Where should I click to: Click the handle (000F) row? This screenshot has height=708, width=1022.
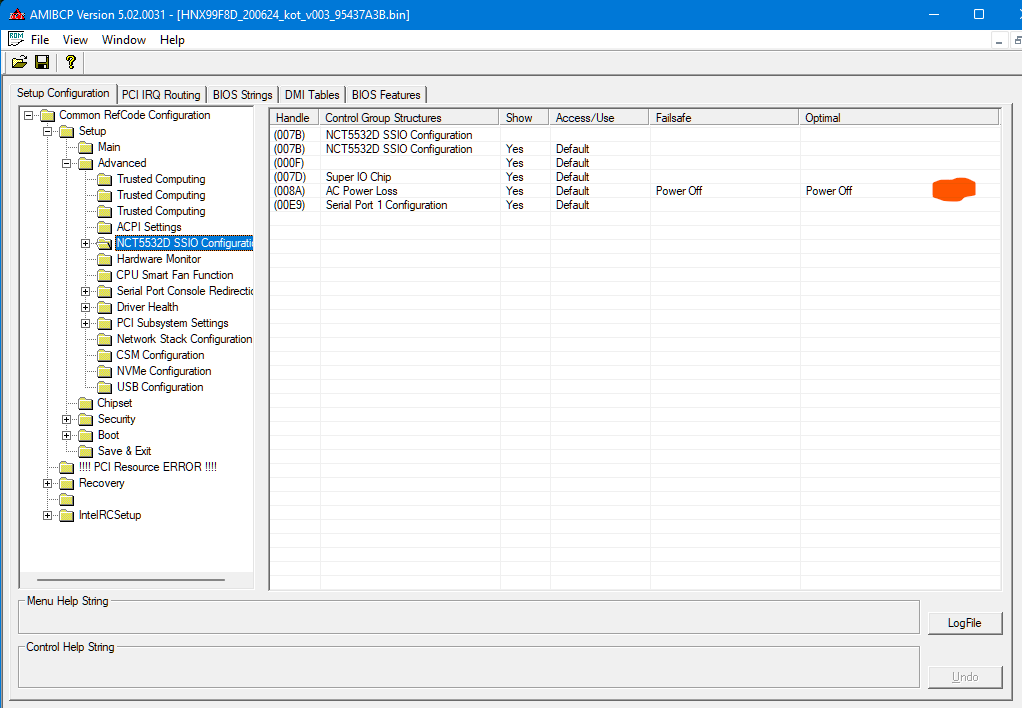point(635,163)
